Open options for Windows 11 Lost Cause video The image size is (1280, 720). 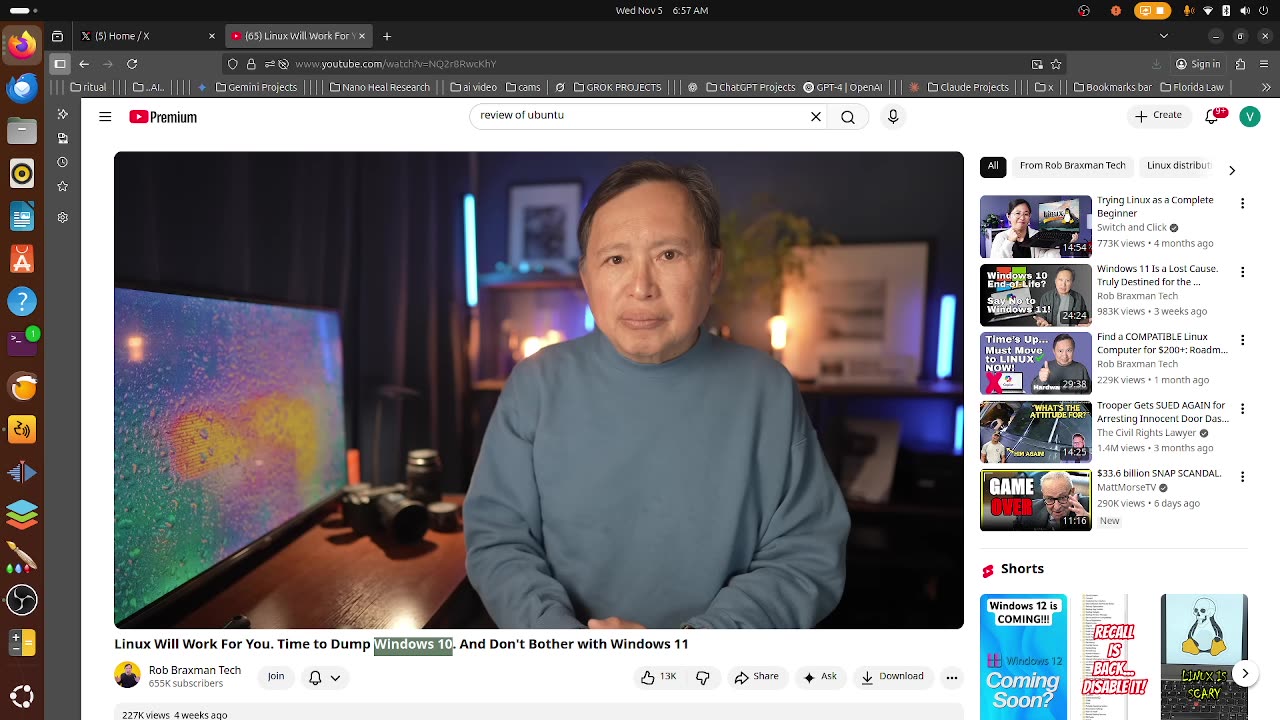[x=1242, y=272]
